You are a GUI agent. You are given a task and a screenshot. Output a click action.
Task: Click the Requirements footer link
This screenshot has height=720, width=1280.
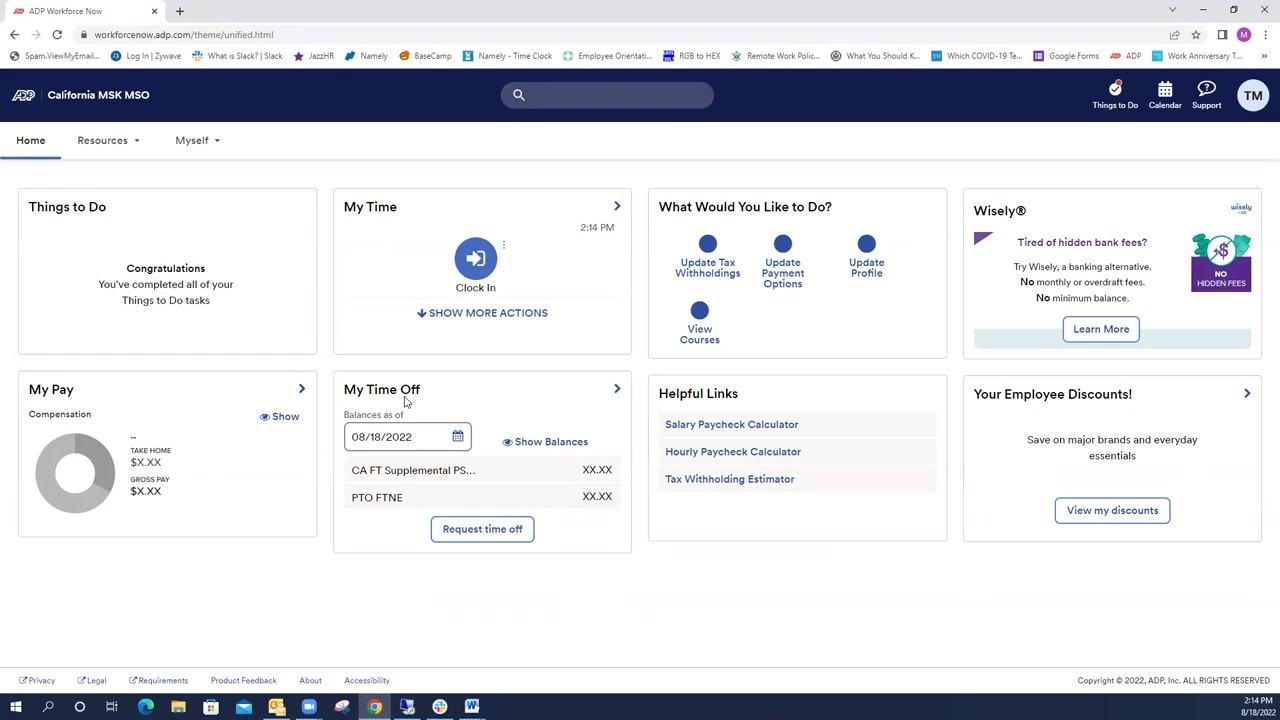158,680
